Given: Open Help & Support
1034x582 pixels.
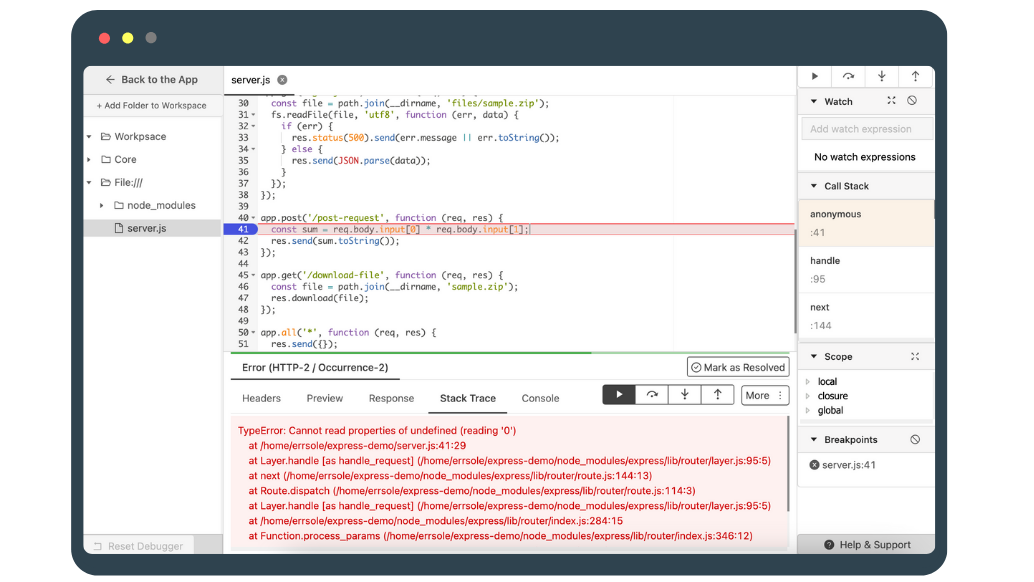Looking at the screenshot, I should (x=867, y=545).
